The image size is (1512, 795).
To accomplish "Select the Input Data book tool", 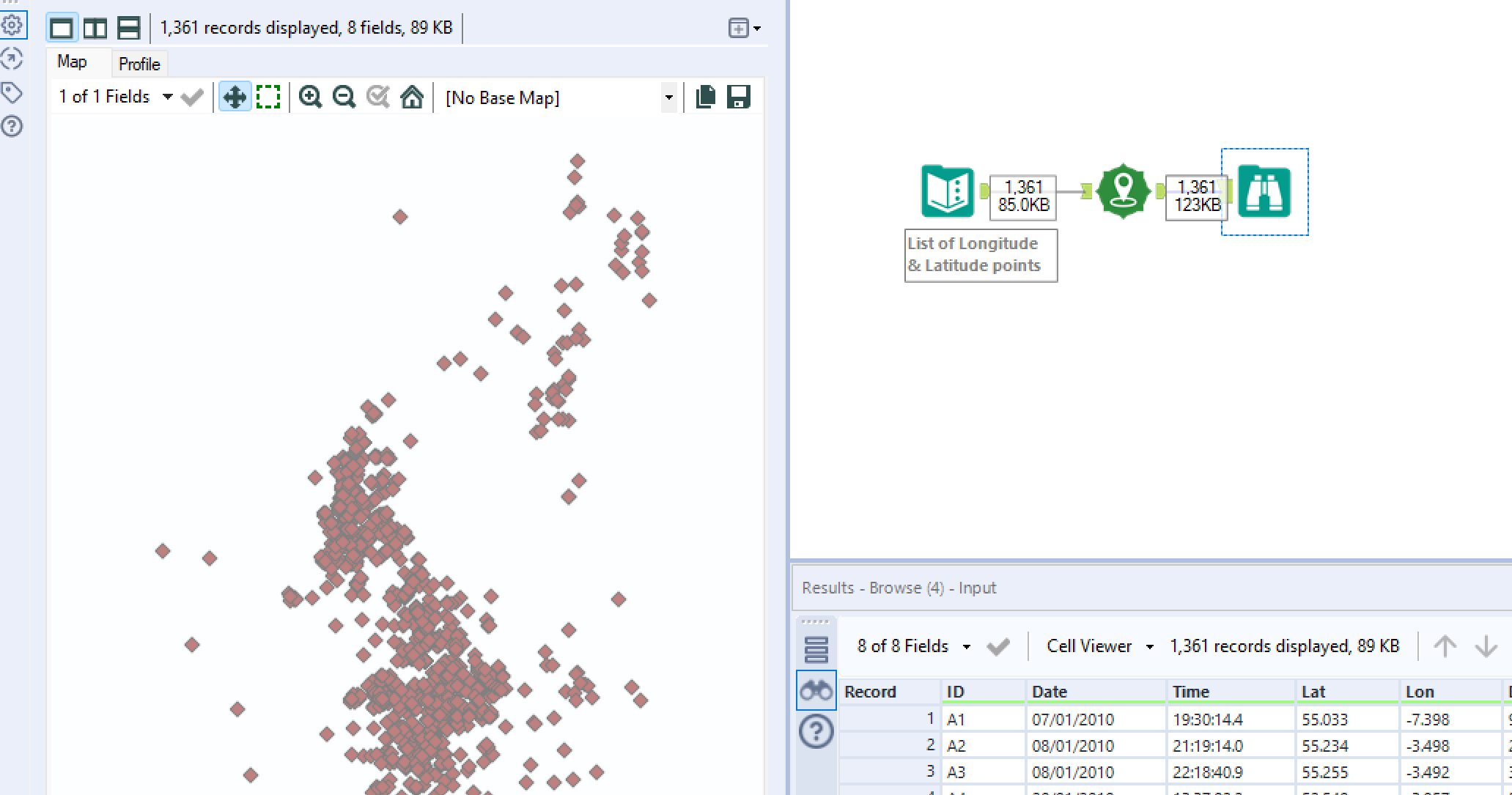I will [947, 191].
